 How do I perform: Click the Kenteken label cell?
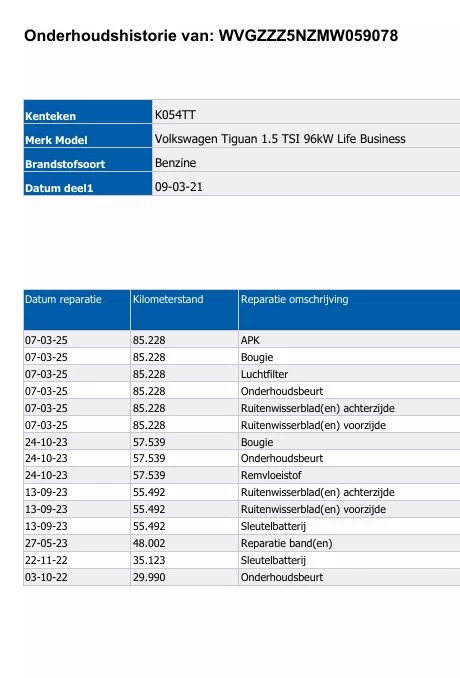pos(88,112)
